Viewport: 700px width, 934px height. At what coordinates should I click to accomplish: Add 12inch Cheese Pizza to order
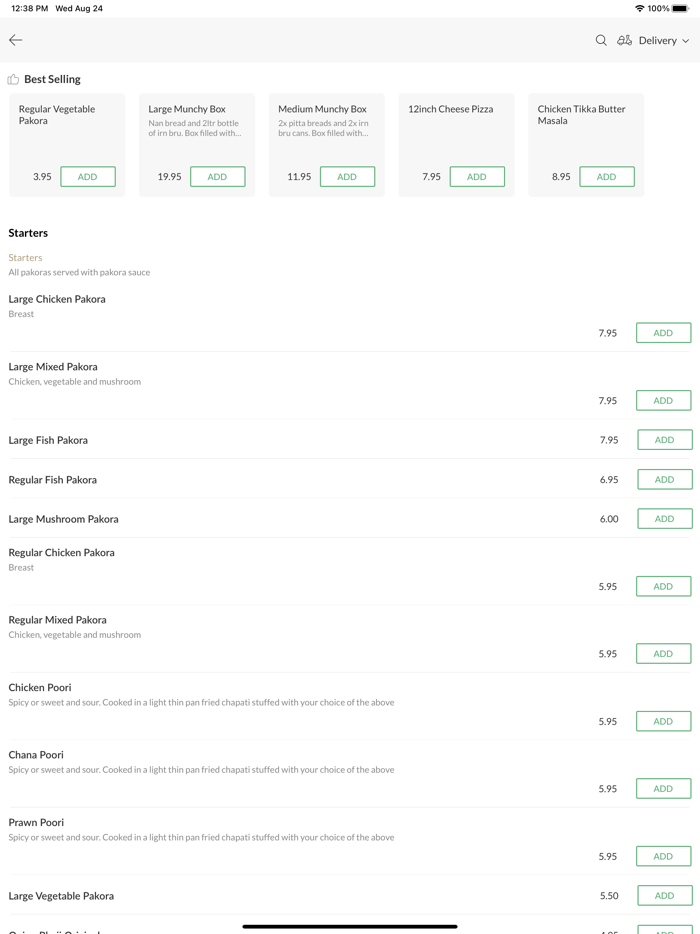tap(477, 177)
